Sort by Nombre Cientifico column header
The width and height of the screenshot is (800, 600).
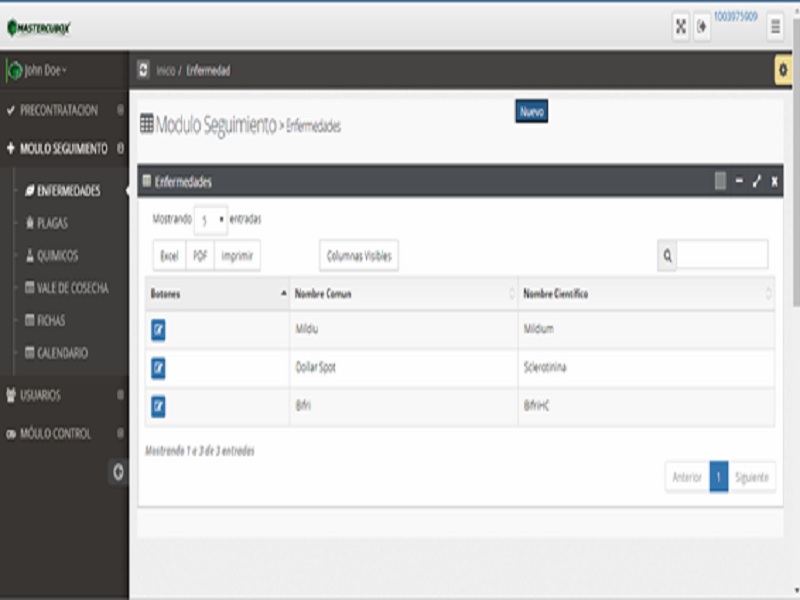pyautogui.click(x=646, y=294)
